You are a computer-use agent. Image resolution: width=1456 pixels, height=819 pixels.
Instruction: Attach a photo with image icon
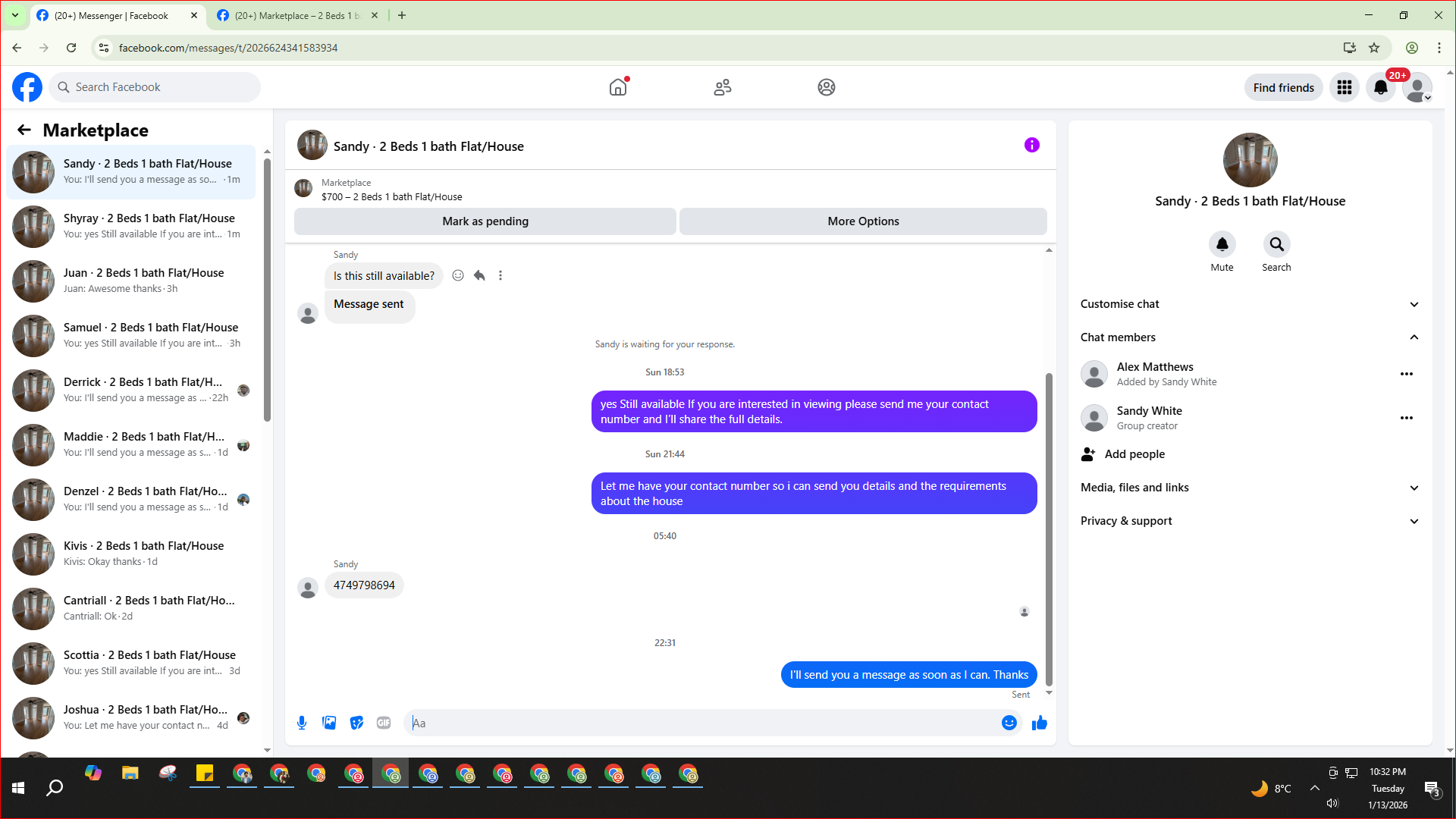point(329,723)
